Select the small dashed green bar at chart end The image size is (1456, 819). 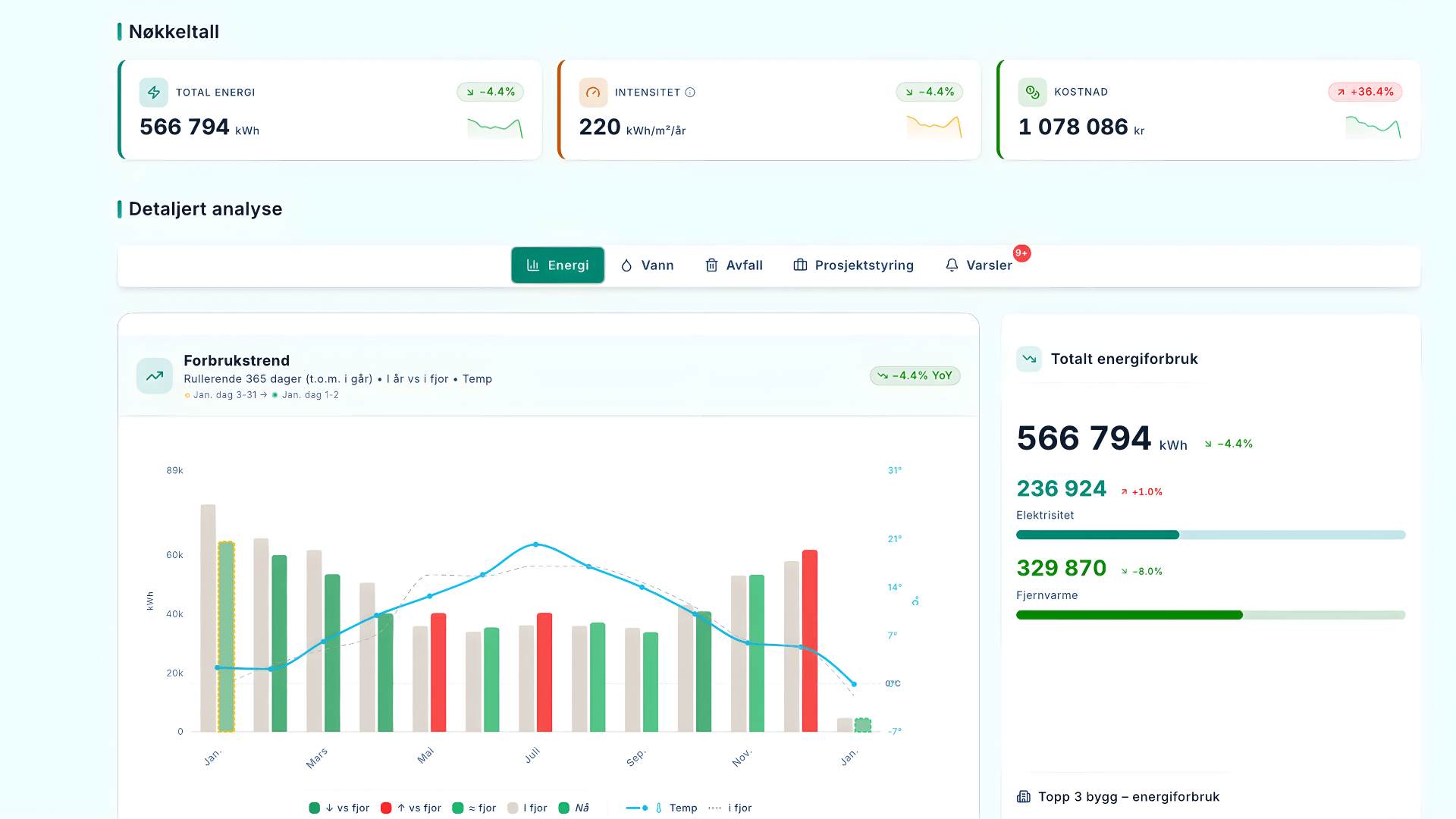coord(863,725)
